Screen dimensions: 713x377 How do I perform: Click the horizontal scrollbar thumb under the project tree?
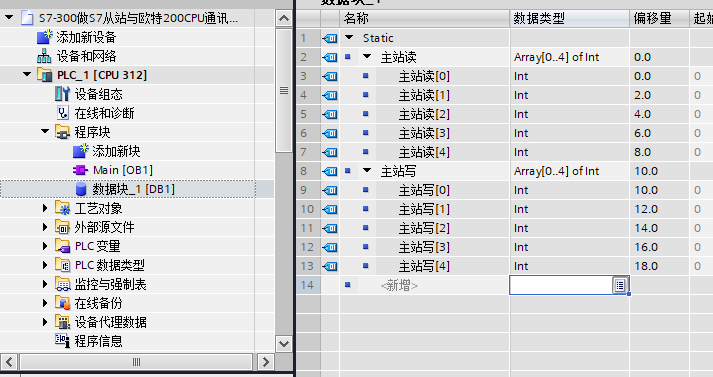[136, 362]
